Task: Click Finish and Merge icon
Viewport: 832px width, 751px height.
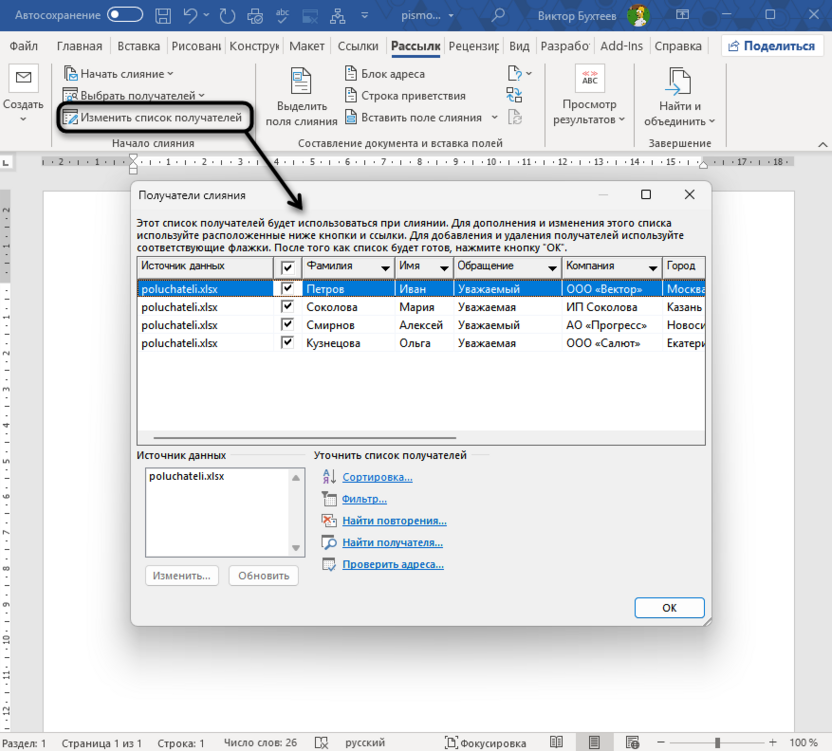Action: (680, 81)
